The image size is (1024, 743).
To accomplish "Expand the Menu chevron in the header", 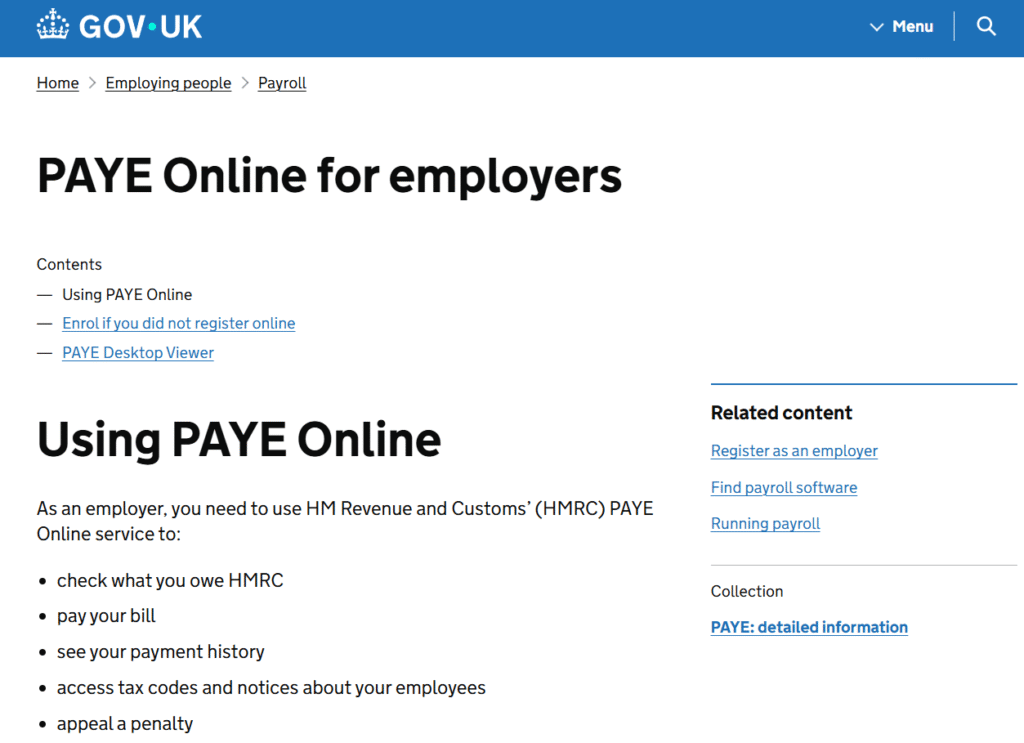I will (876, 27).
